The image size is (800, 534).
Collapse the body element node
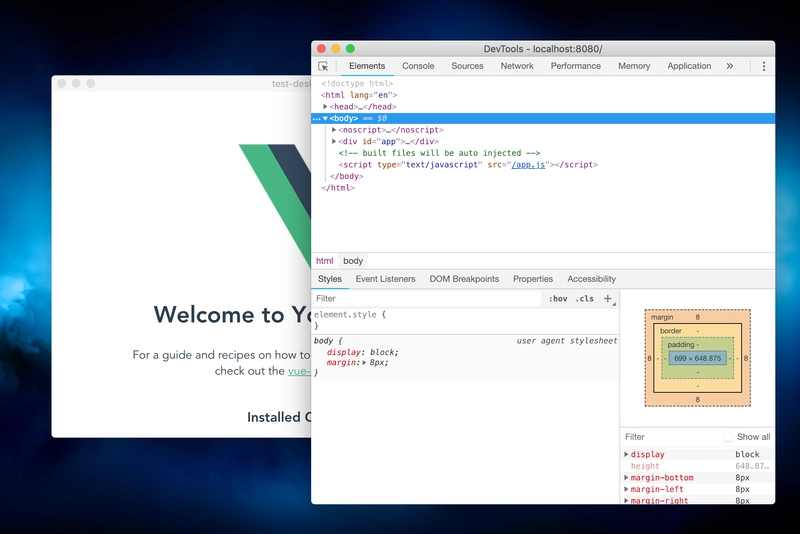coord(325,118)
